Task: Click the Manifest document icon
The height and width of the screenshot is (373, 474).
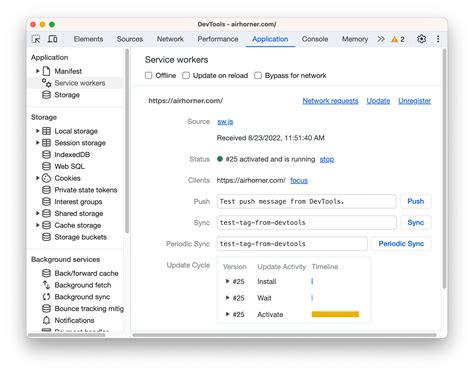Action: pos(47,71)
